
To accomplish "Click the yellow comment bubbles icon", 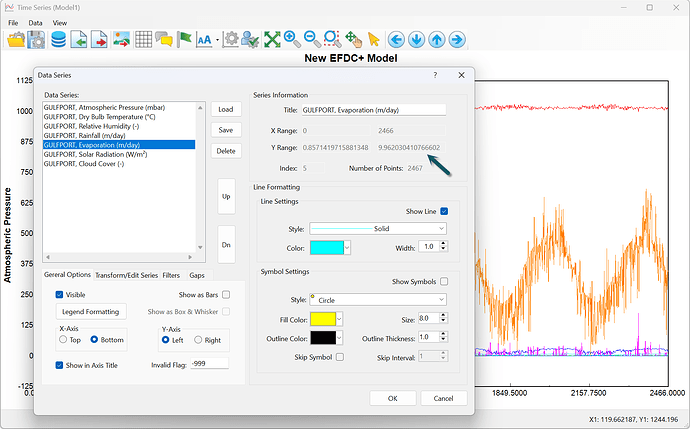I will coord(164,40).
